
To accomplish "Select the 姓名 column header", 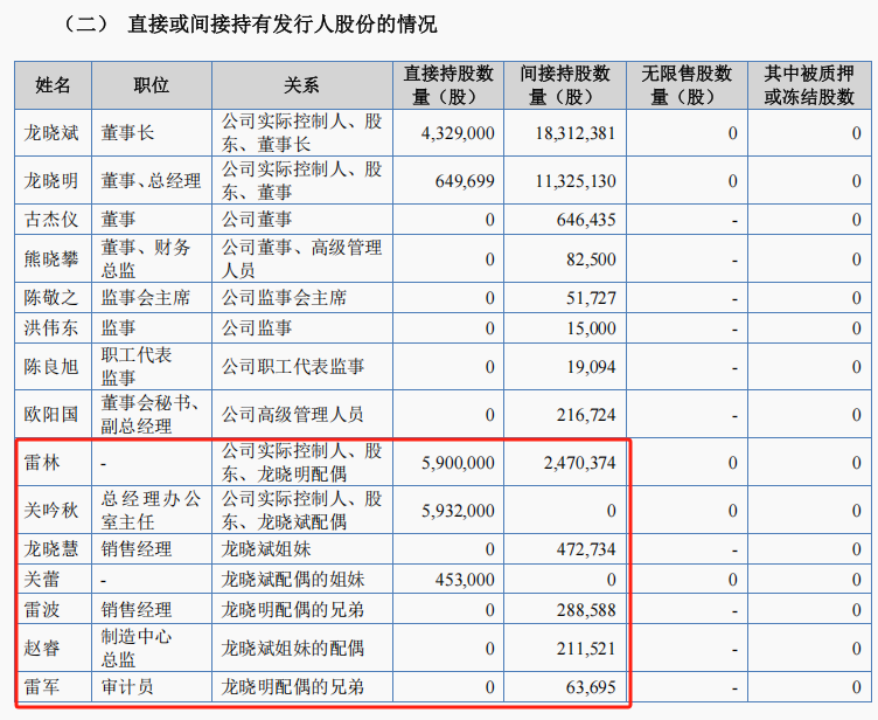I will coord(53,85).
